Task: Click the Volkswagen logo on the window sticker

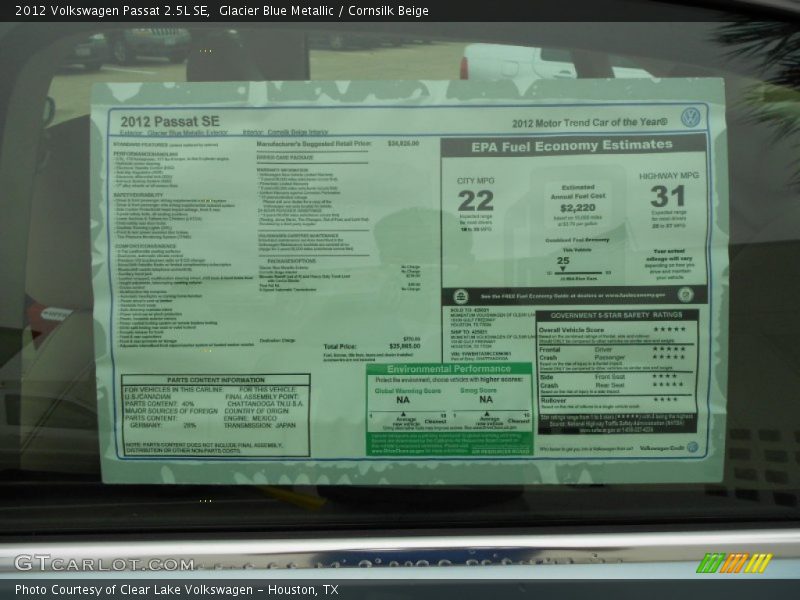Action: (690, 118)
